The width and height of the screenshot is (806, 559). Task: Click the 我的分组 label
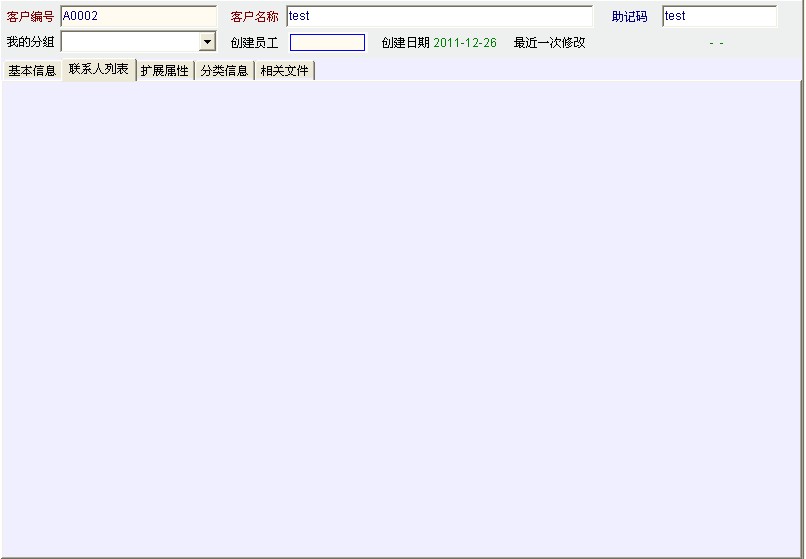[x=31, y=42]
